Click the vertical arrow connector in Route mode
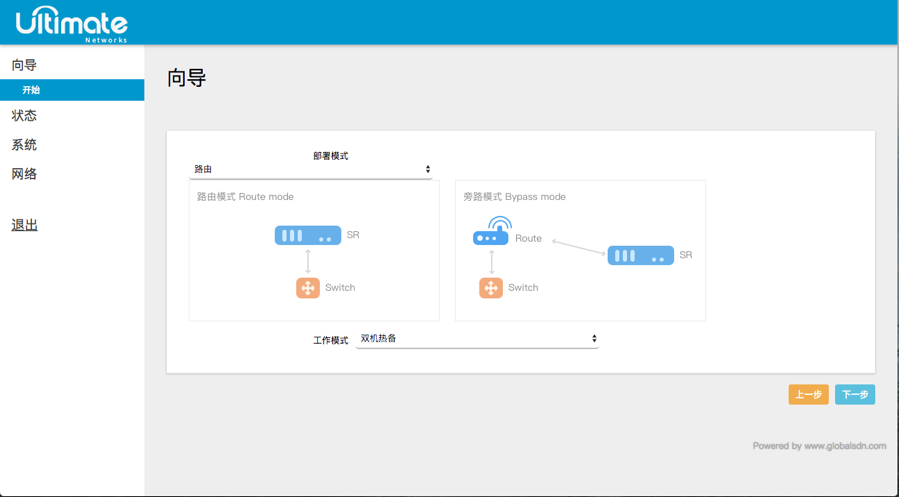The image size is (899, 497). (308, 261)
